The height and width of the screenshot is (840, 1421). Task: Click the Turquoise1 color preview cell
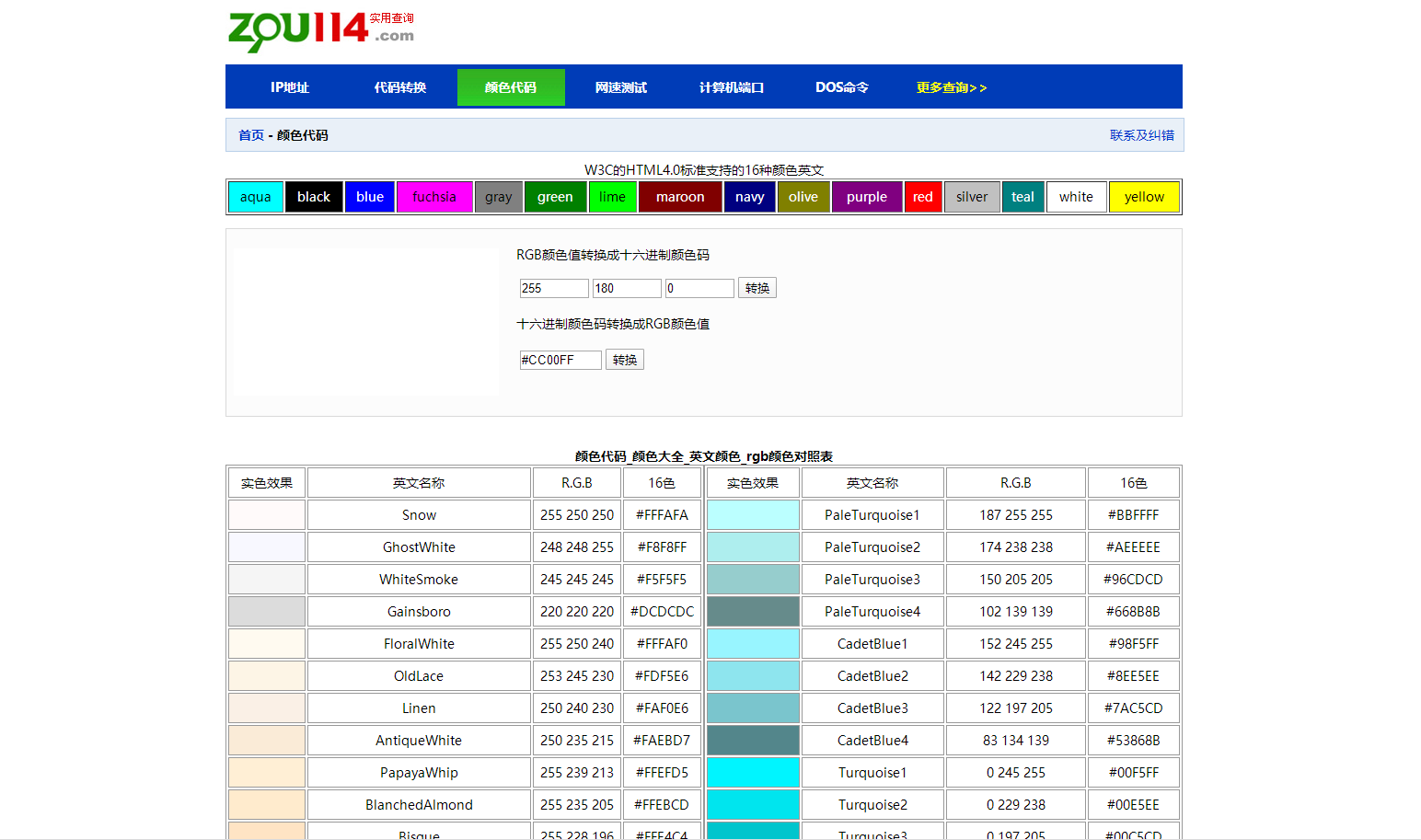pos(753,773)
